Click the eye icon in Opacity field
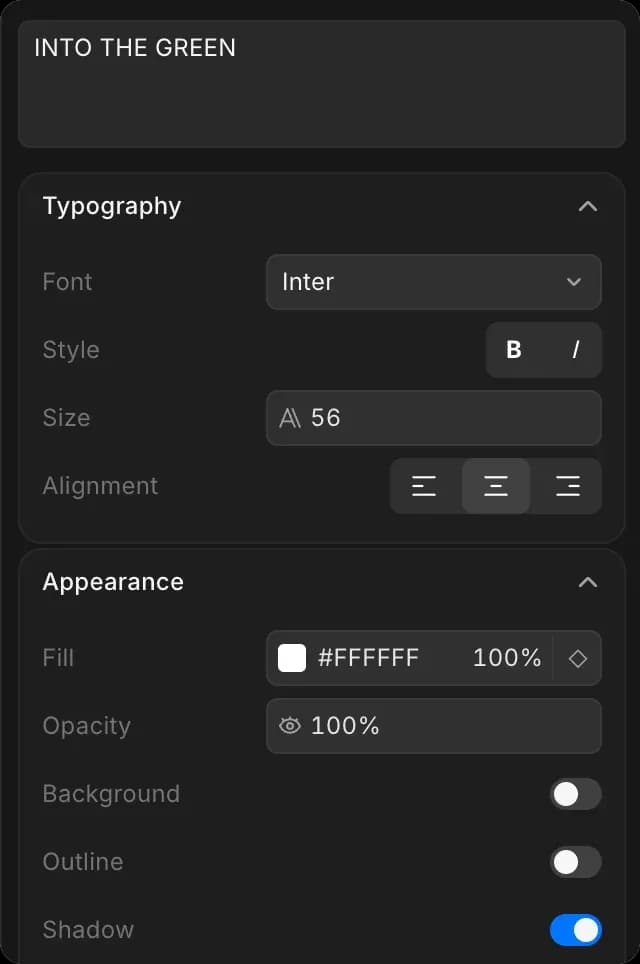 pyautogui.click(x=290, y=726)
